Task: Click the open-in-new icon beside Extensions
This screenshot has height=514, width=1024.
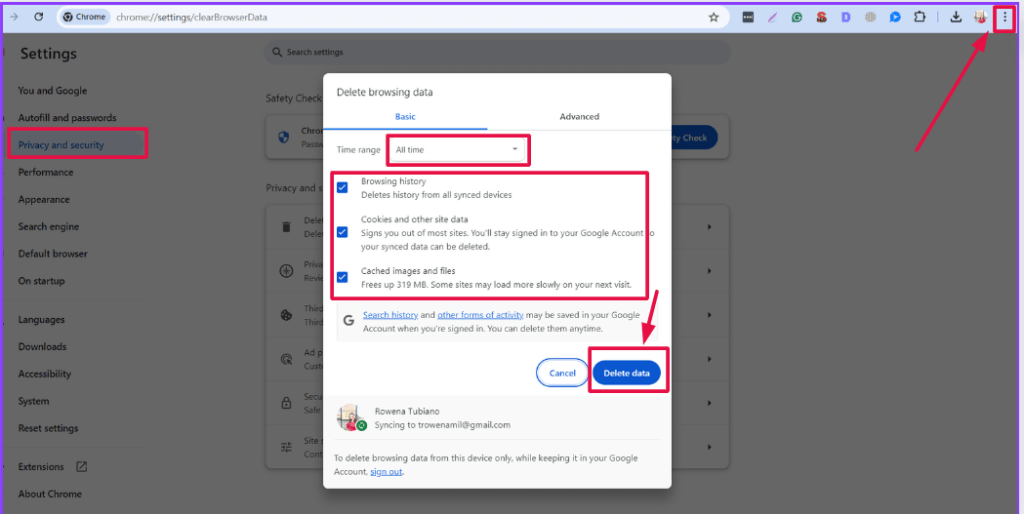Action: [x=82, y=466]
